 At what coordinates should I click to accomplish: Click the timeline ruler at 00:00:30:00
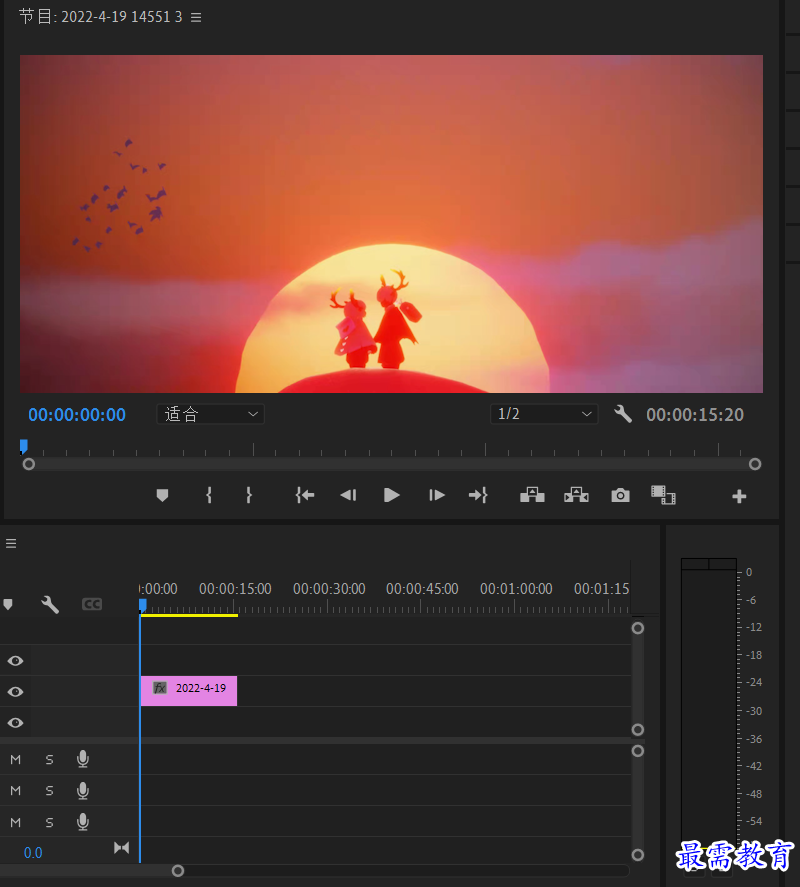click(x=329, y=589)
